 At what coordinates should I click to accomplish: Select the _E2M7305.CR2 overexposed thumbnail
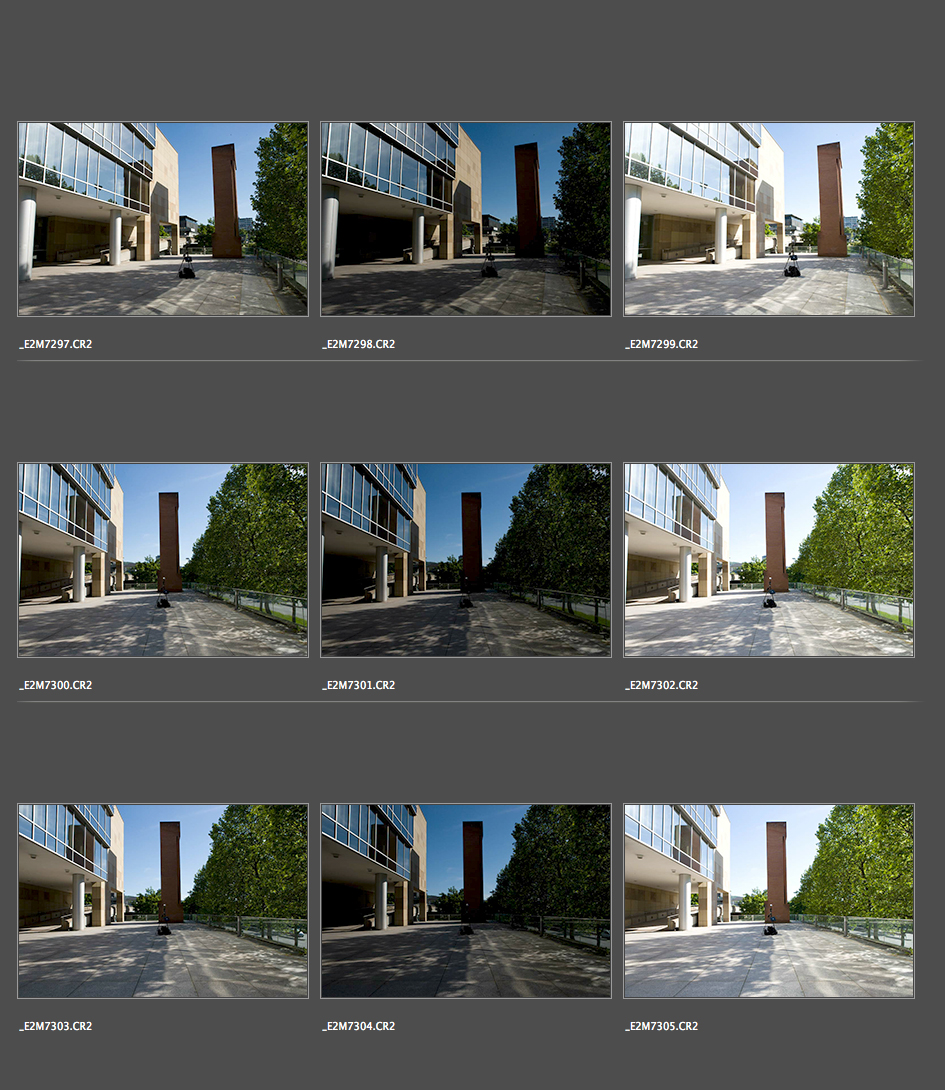tap(769, 901)
